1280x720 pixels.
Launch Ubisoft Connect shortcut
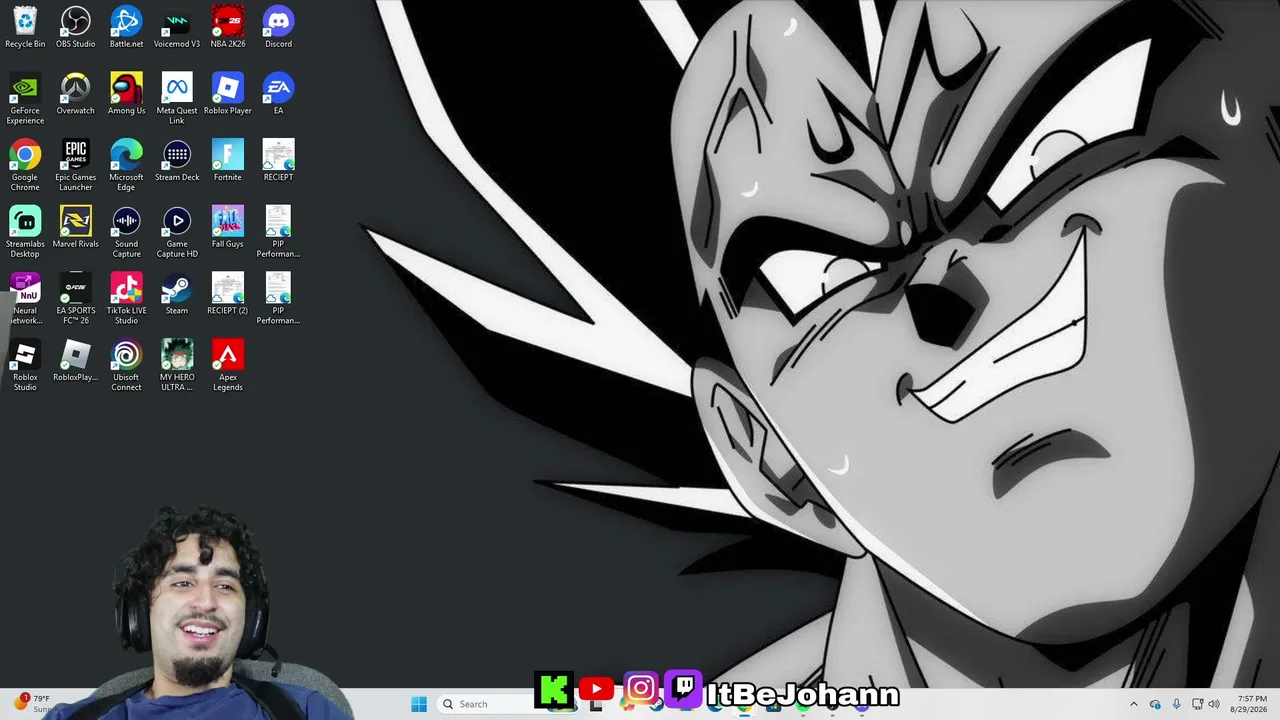pos(126,365)
